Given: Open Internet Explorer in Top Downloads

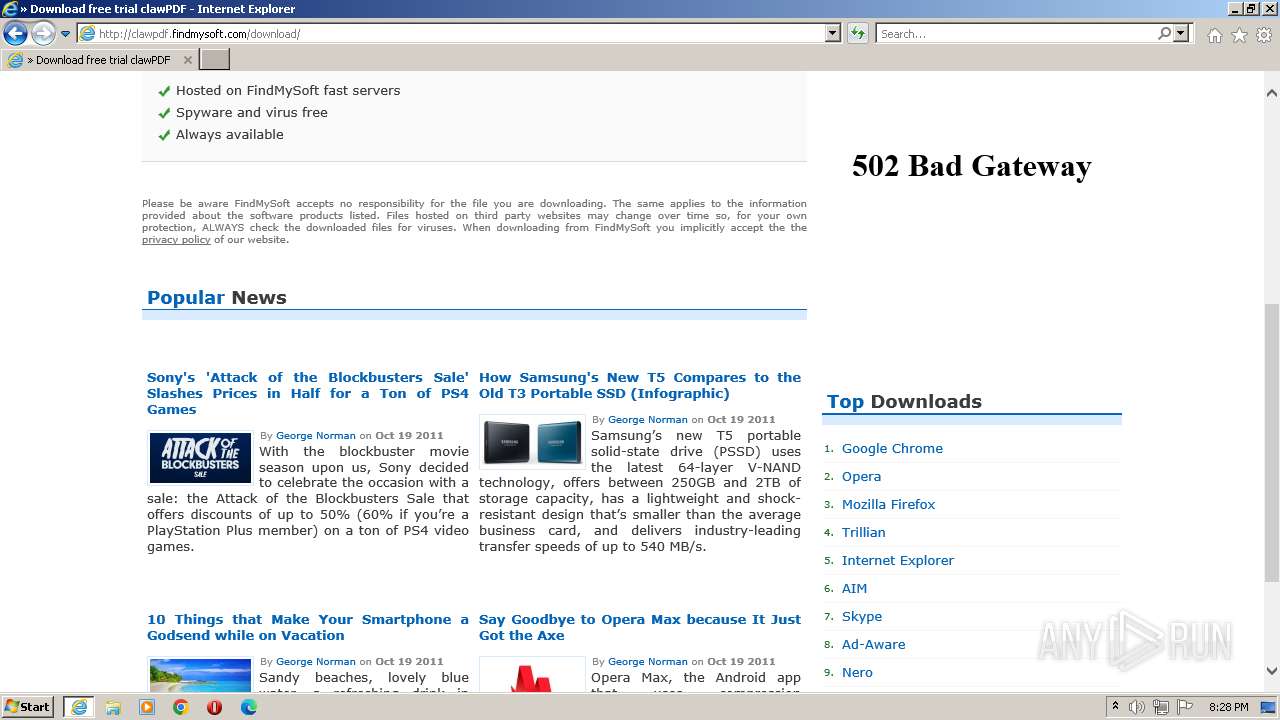Looking at the screenshot, I should (898, 561).
